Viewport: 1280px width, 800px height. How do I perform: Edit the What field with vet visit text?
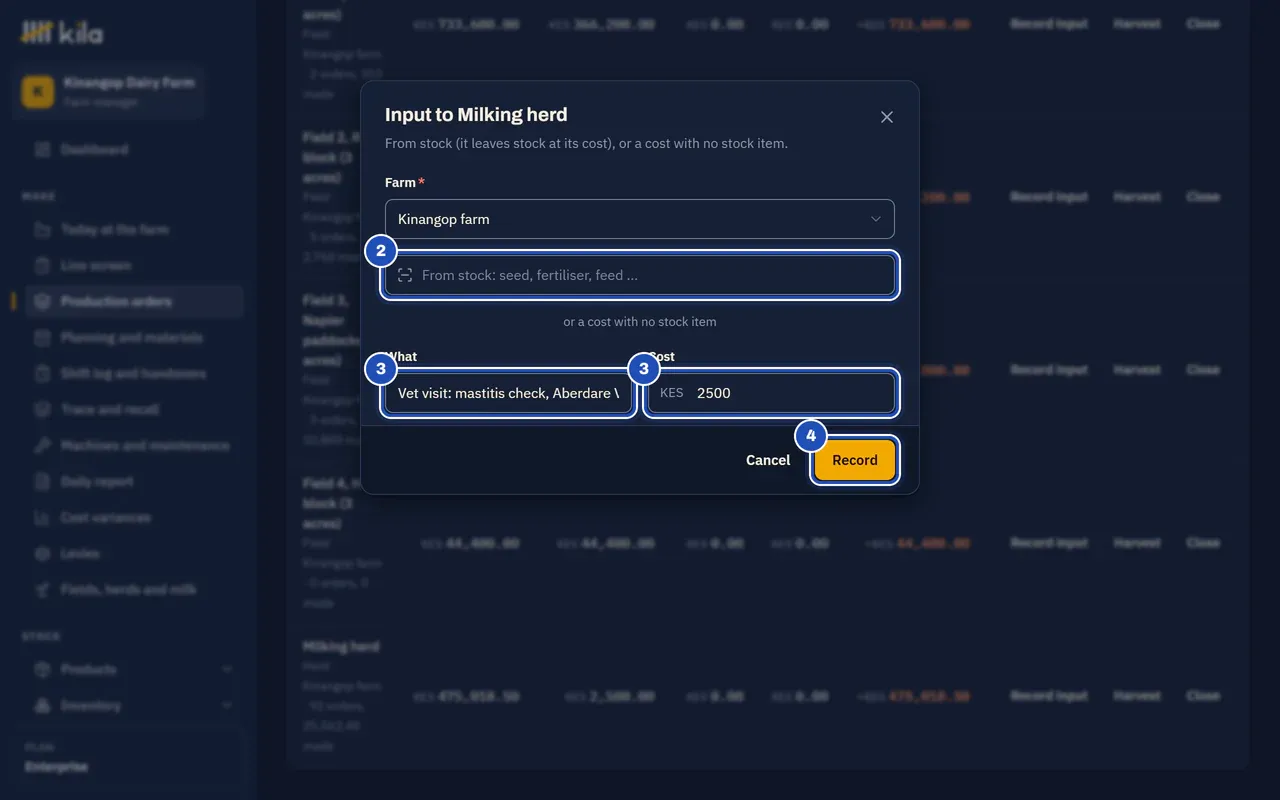pyautogui.click(x=509, y=393)
